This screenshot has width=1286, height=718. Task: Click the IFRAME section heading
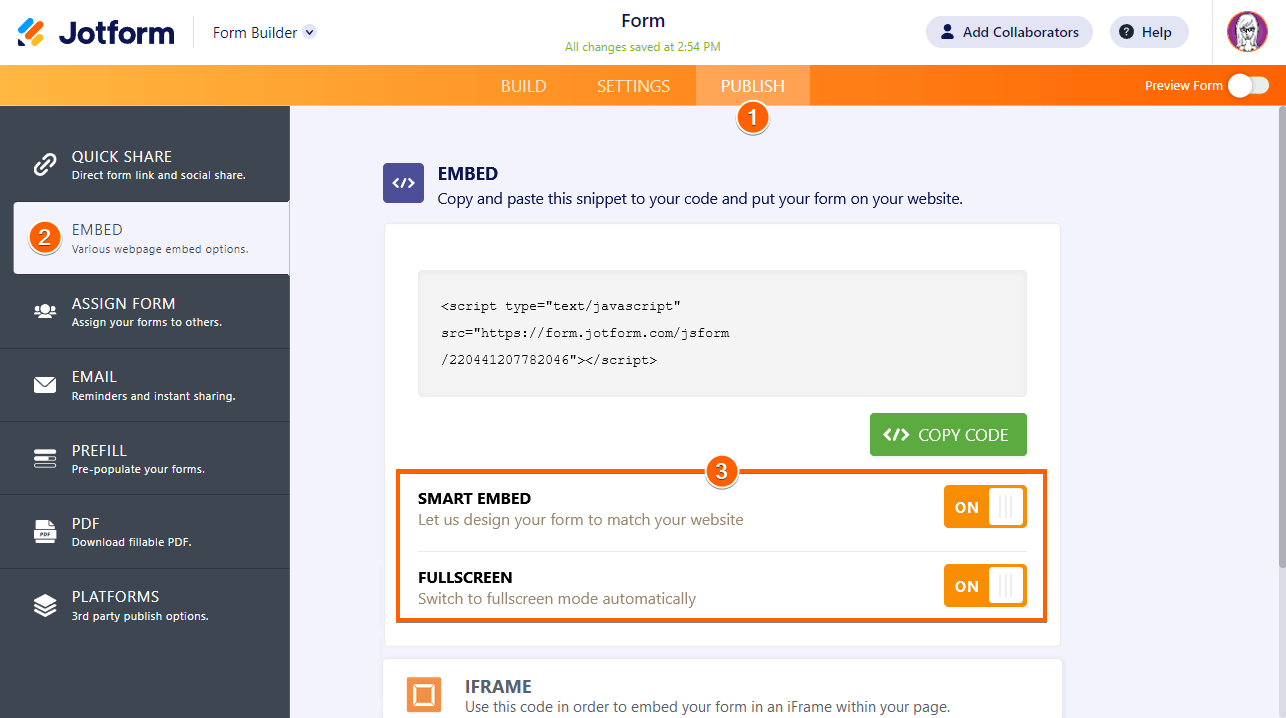tap(498, 686)
